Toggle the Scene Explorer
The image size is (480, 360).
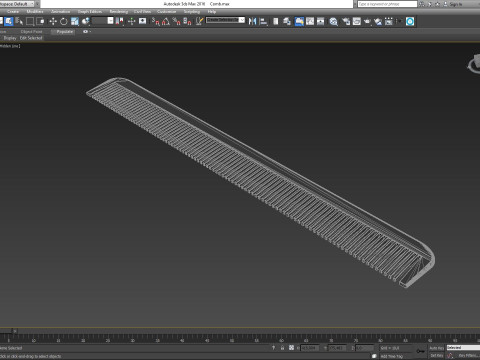276,21
